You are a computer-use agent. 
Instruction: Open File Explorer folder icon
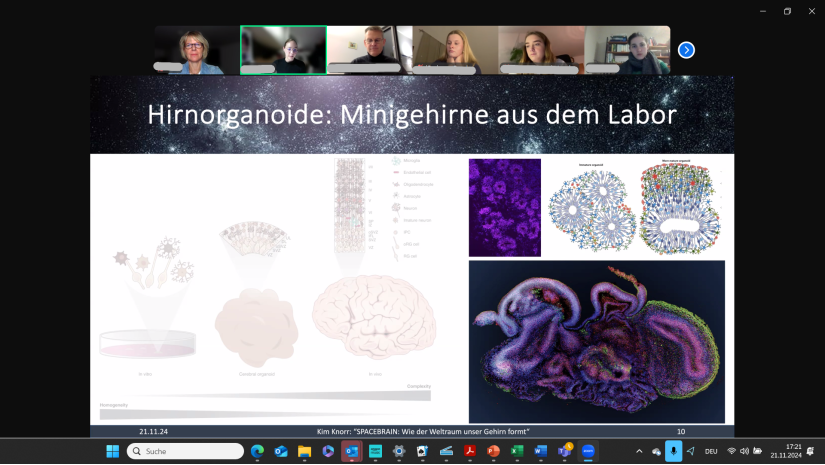304,451
